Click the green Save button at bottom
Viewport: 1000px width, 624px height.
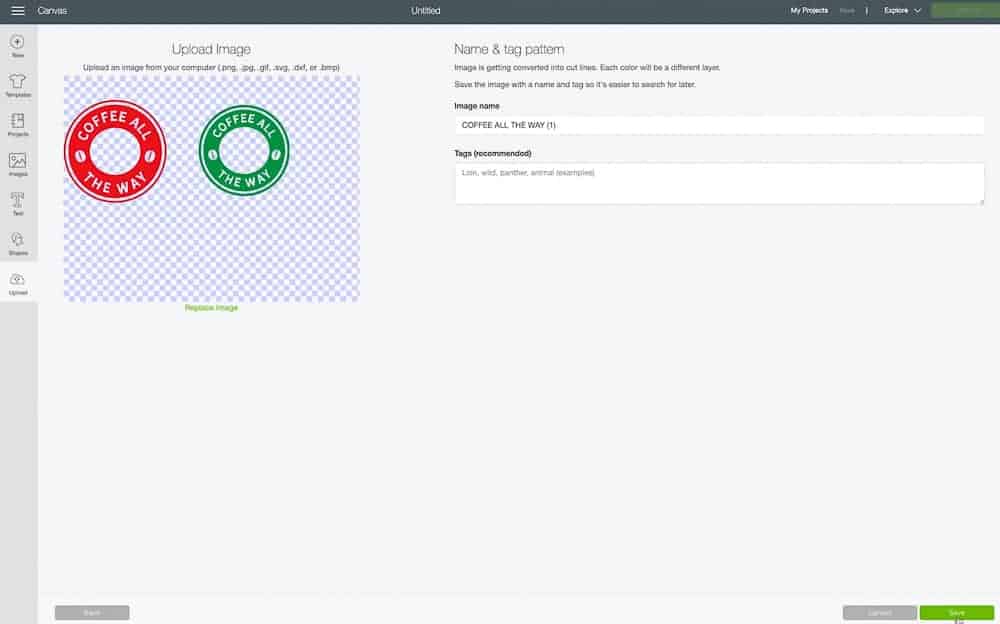click(x=957, y=613)
